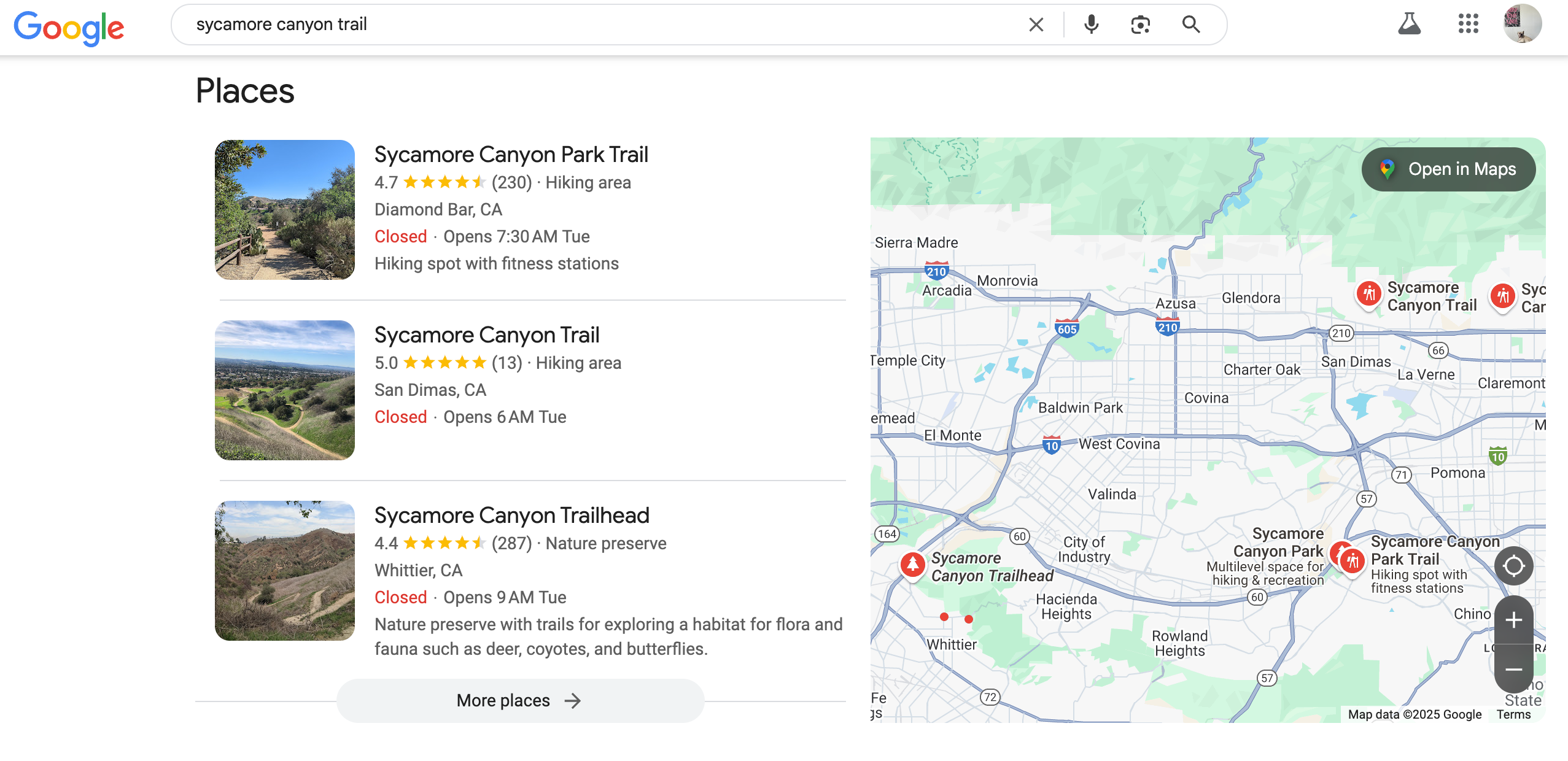1568x761 pixels.
Task: Click 'Whittier, CA' location text
Action: [x=419, y=571]
